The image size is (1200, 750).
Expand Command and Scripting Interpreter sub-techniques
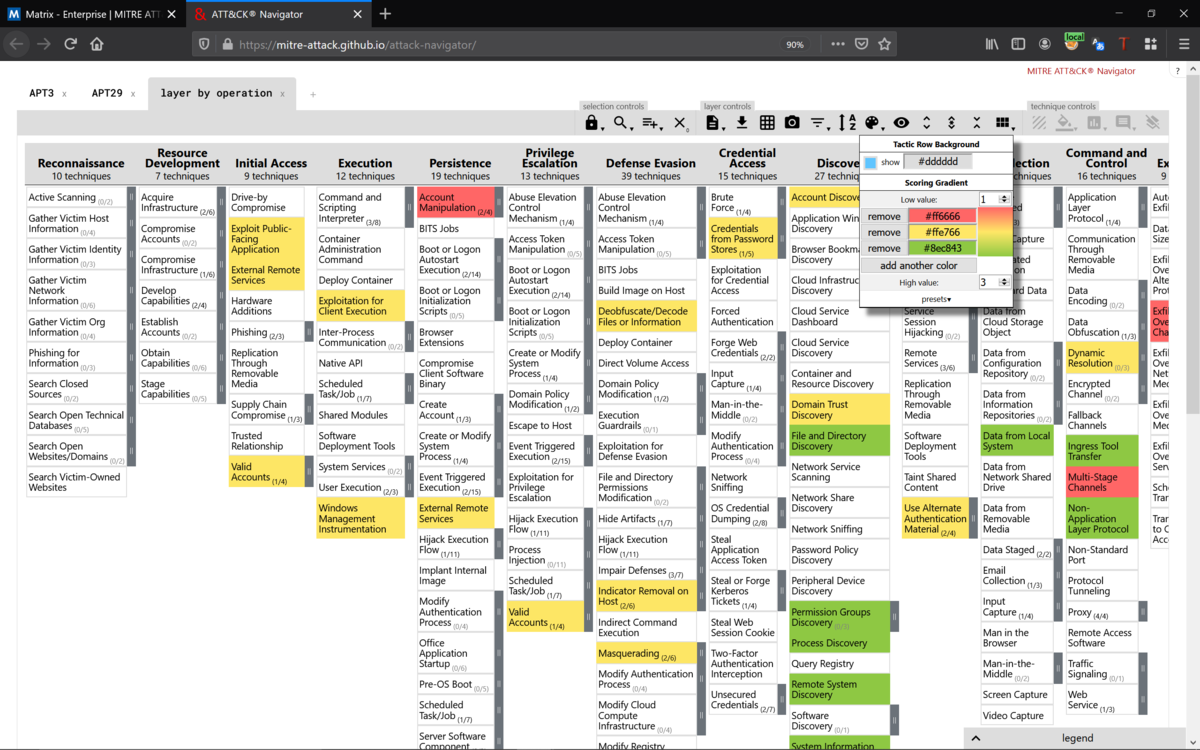409,208
